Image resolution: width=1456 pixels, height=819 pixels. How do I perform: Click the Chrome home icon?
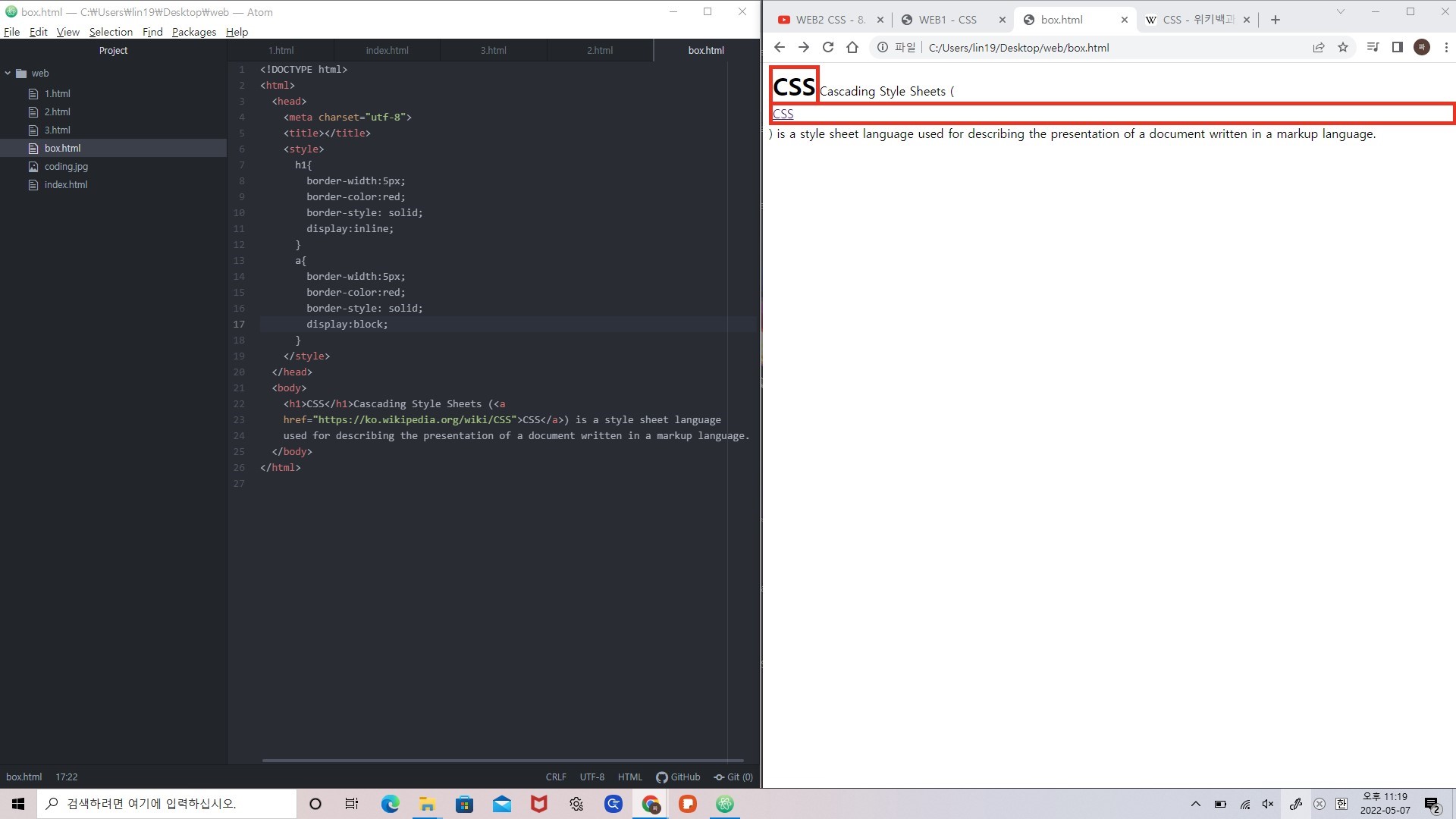tap(852, 47)
